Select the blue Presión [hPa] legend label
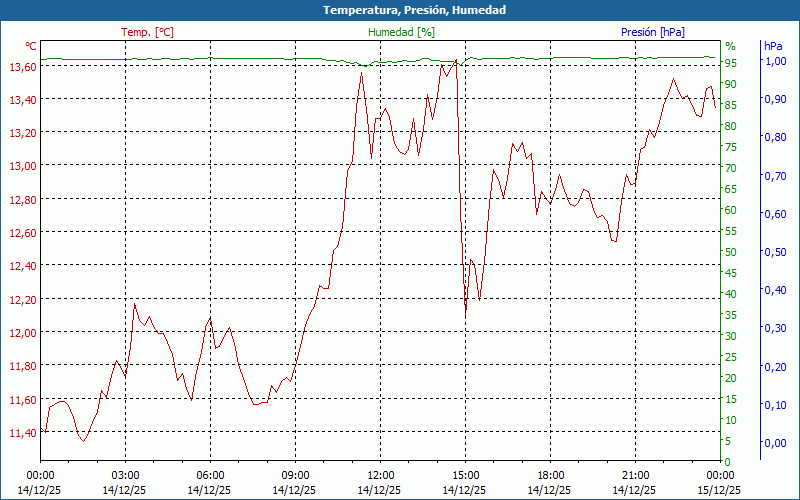Viewport: 800px width, 500px height. click(x=652, y=32)
